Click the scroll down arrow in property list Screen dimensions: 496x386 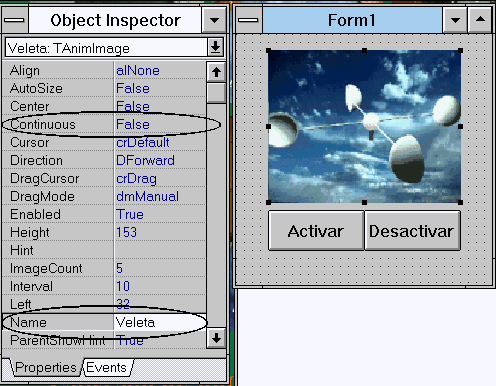tap(216, 338)
